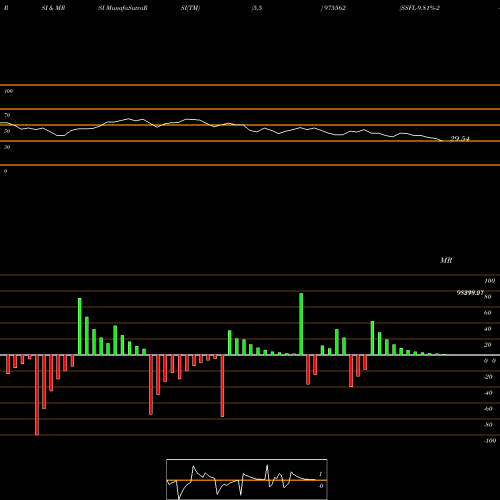The image size is (500, 500).
Task: Click the 'SI(TM)' header label
Action: 190,8
